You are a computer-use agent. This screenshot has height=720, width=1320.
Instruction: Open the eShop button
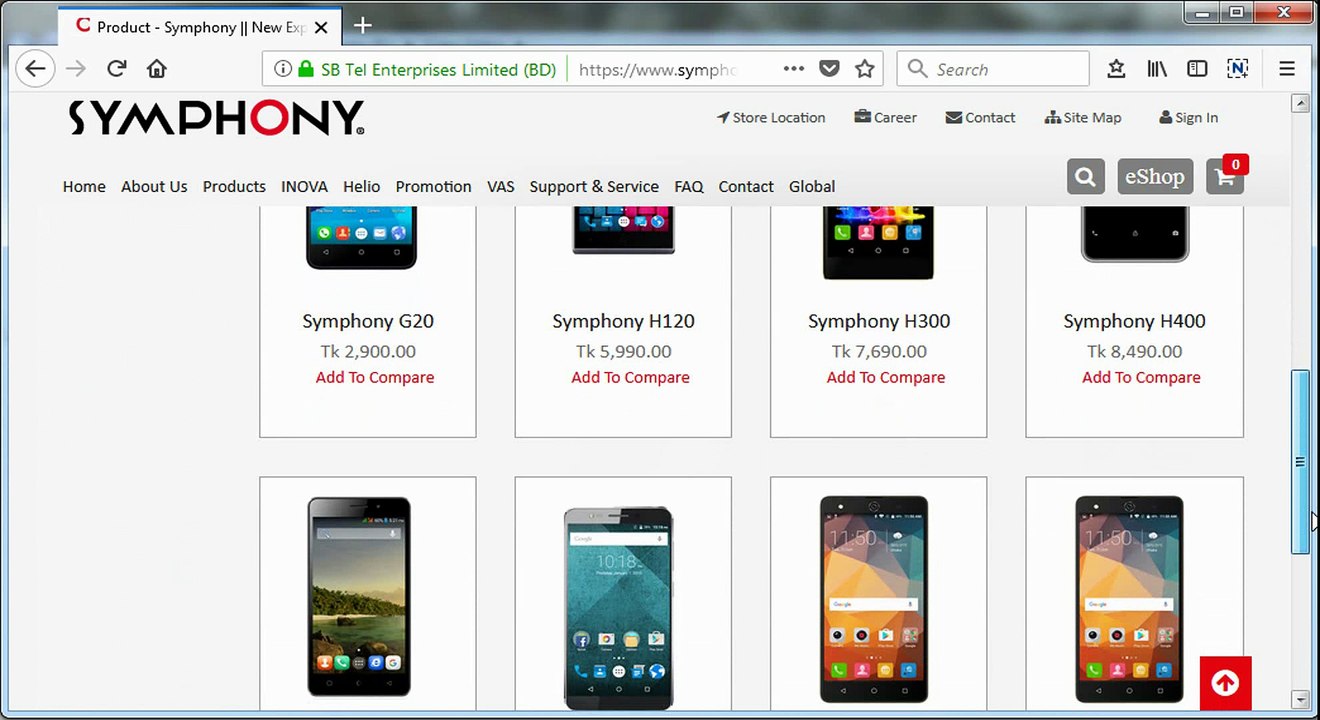click(1155, 177)
